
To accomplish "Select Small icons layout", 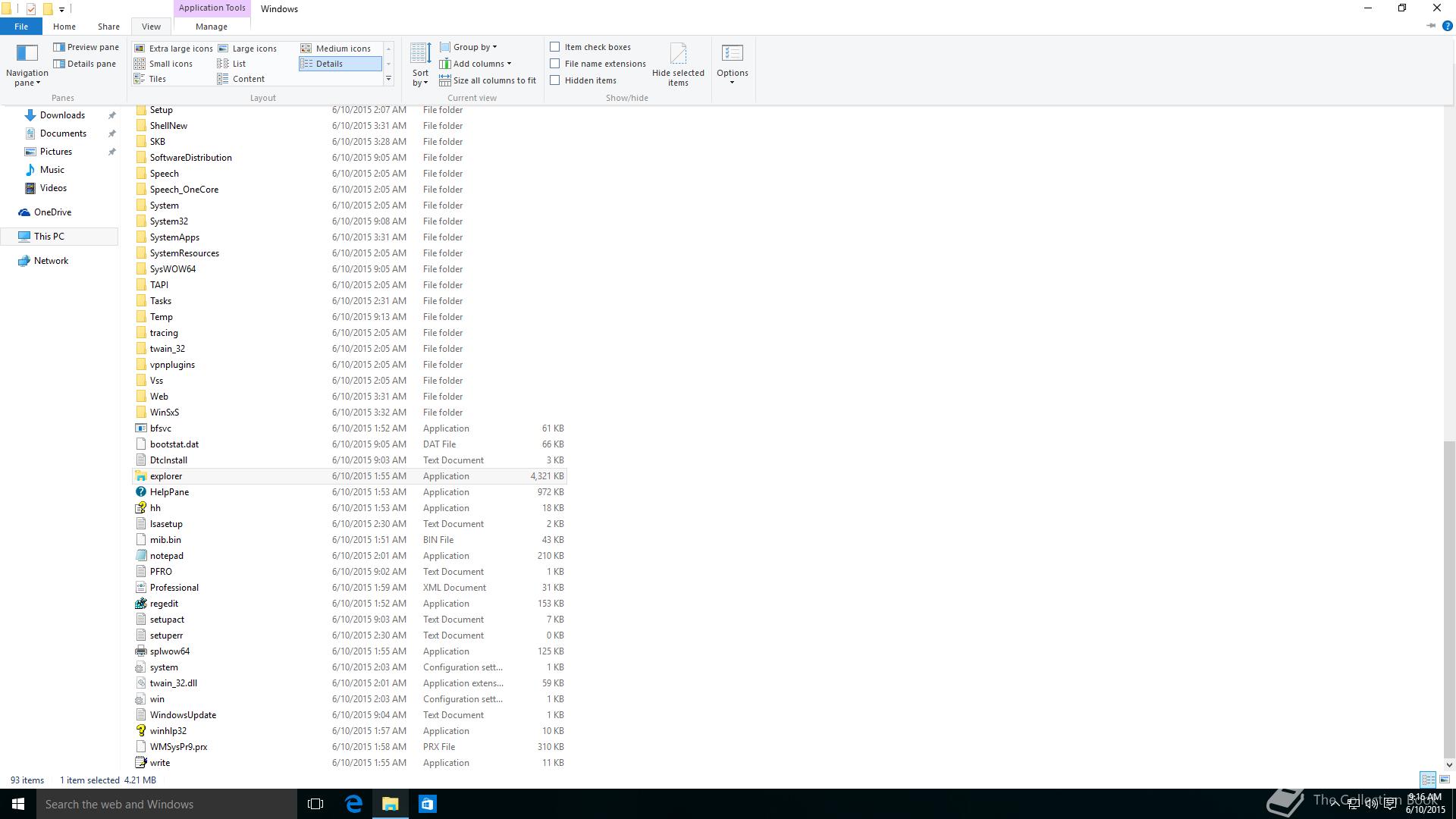I will pos(163,64).
